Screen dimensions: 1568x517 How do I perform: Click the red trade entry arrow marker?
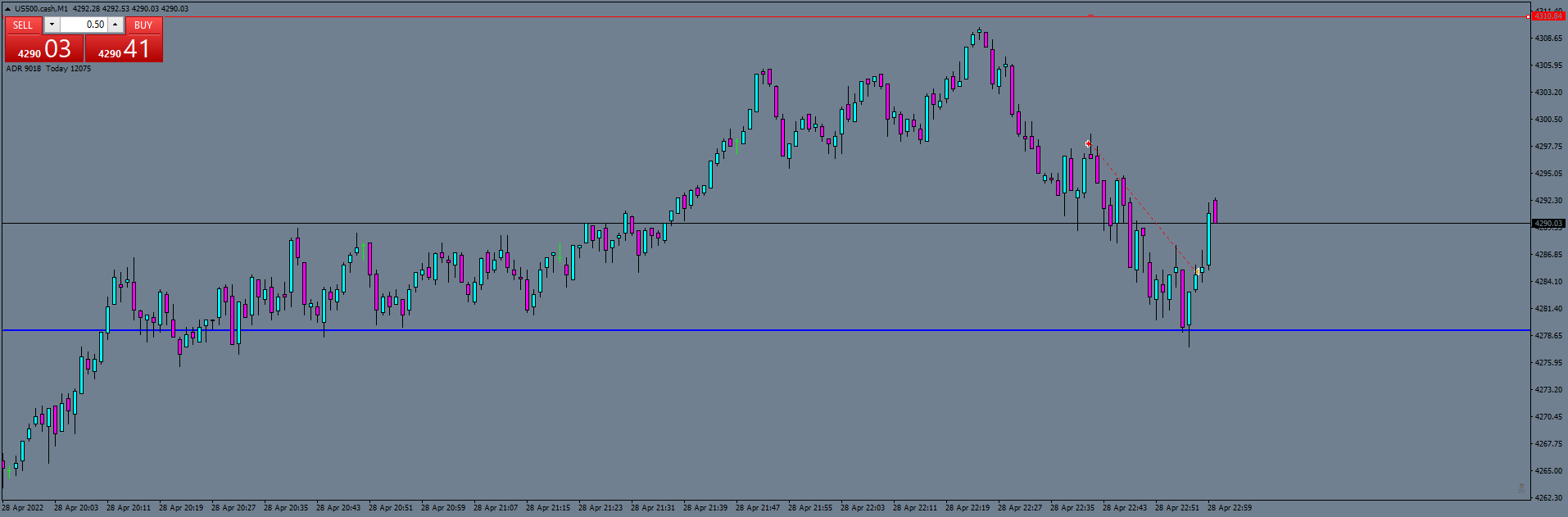pos(1088,144)
